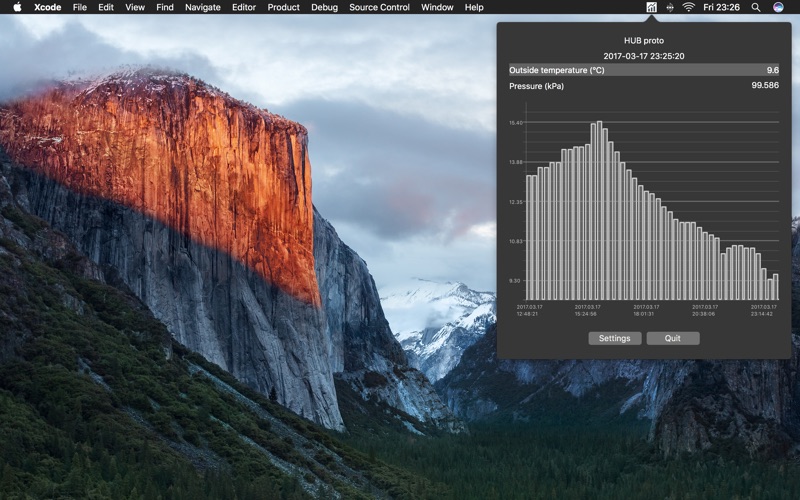Open the Source Control menu
The width and height of the screenshot is (800, 500).
(379, 7)
